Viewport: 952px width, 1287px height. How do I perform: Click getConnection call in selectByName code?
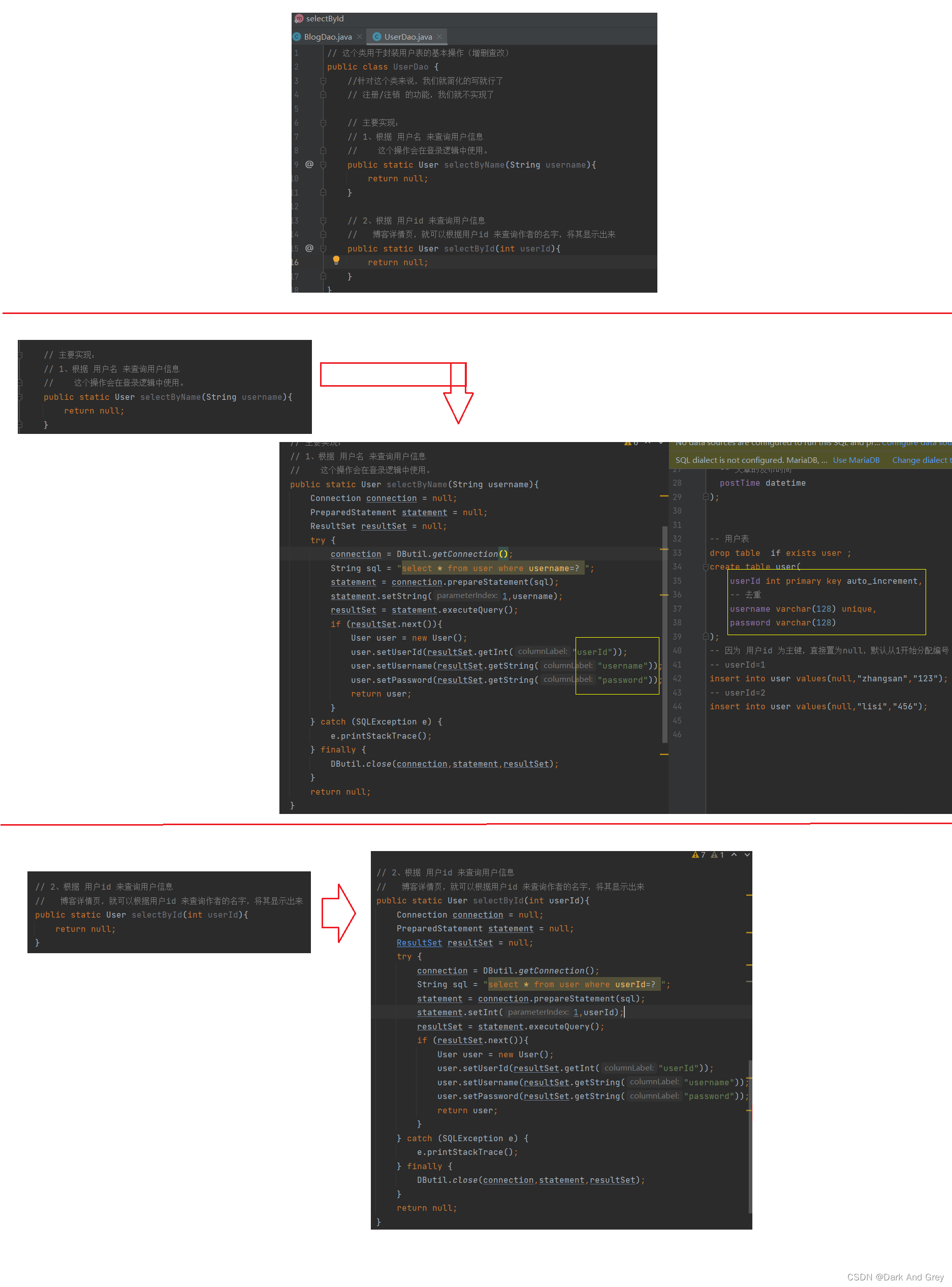(465, 554)
